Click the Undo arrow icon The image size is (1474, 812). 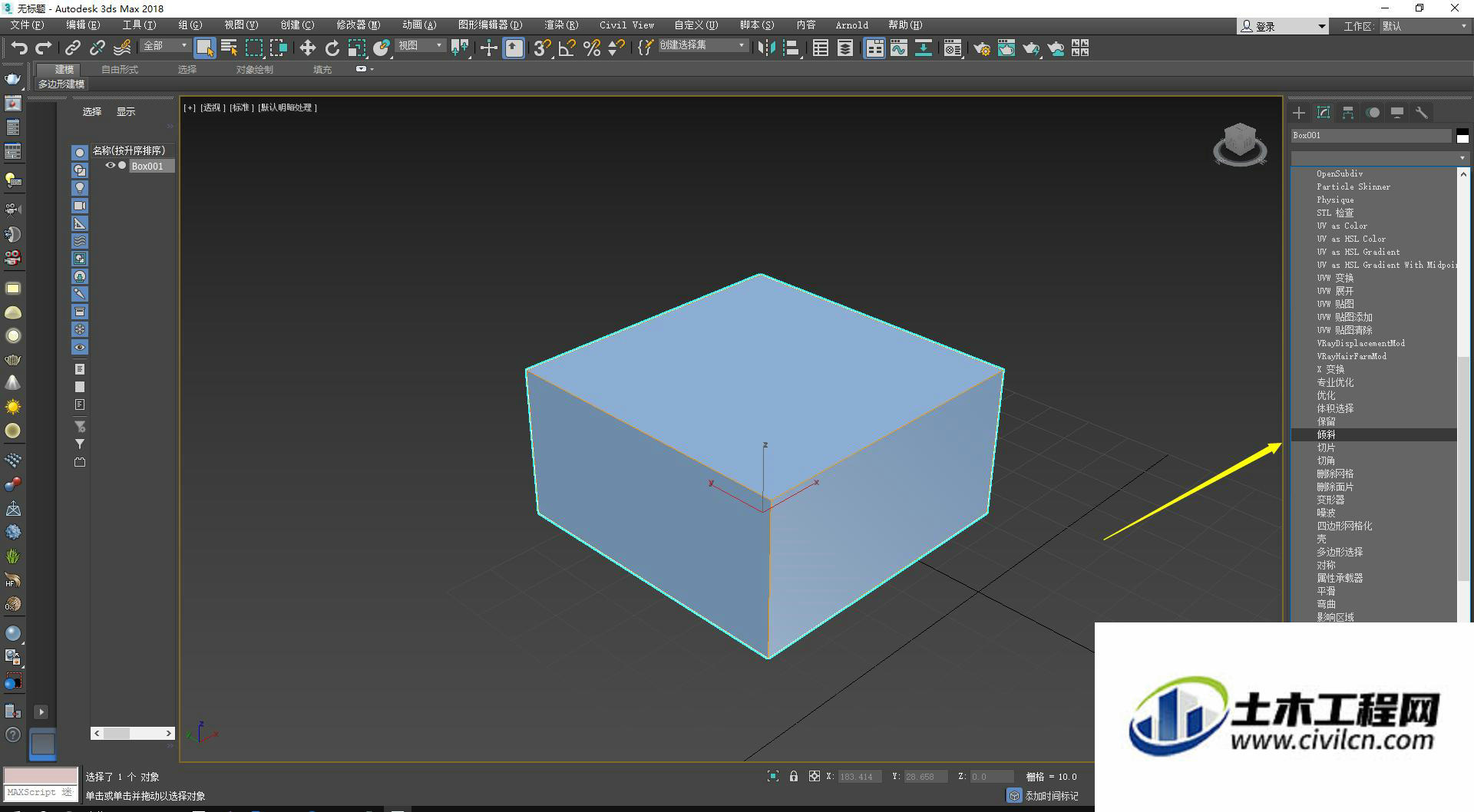pos(18,48)
